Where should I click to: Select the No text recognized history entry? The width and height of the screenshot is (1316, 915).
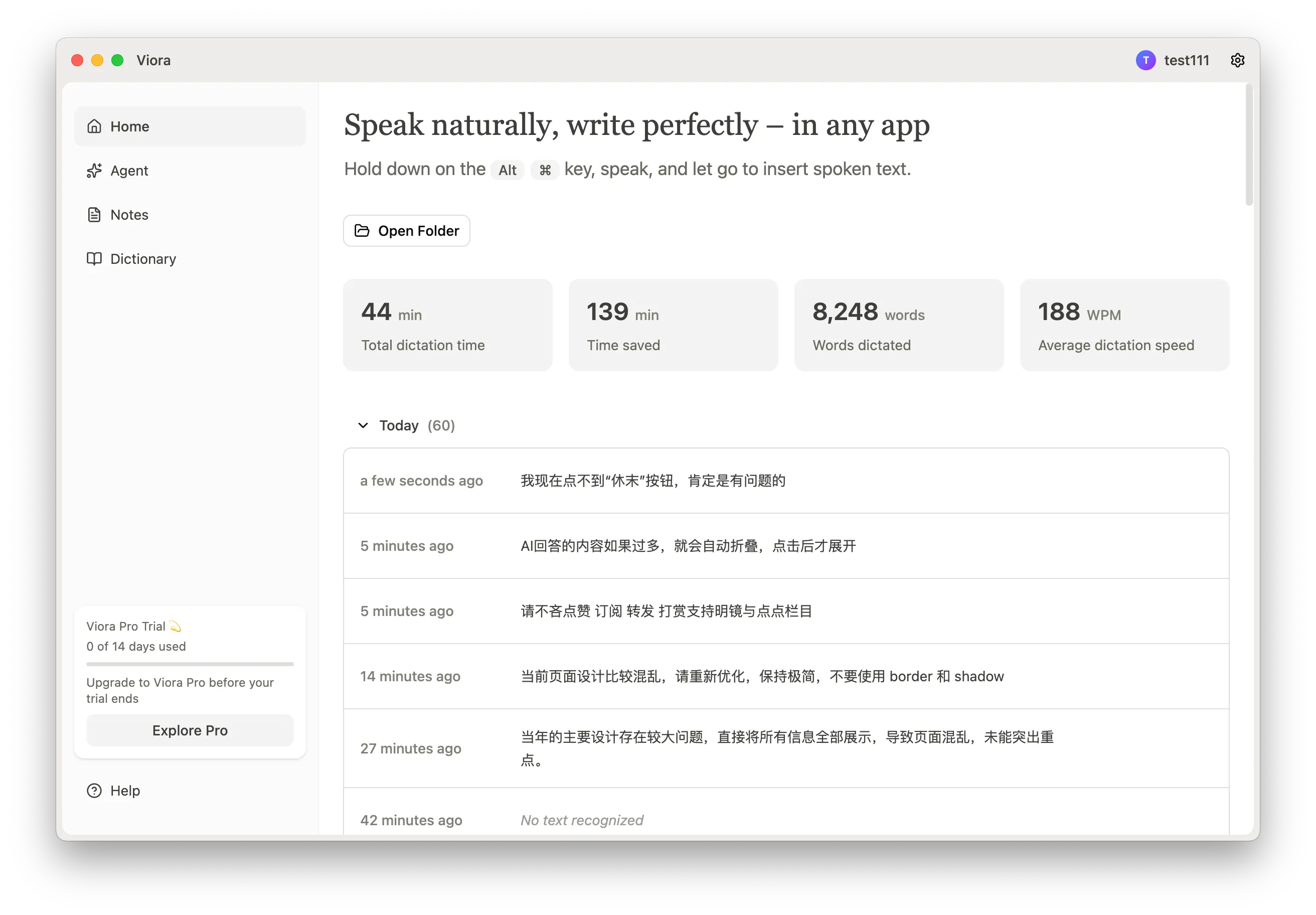(785, 820)
